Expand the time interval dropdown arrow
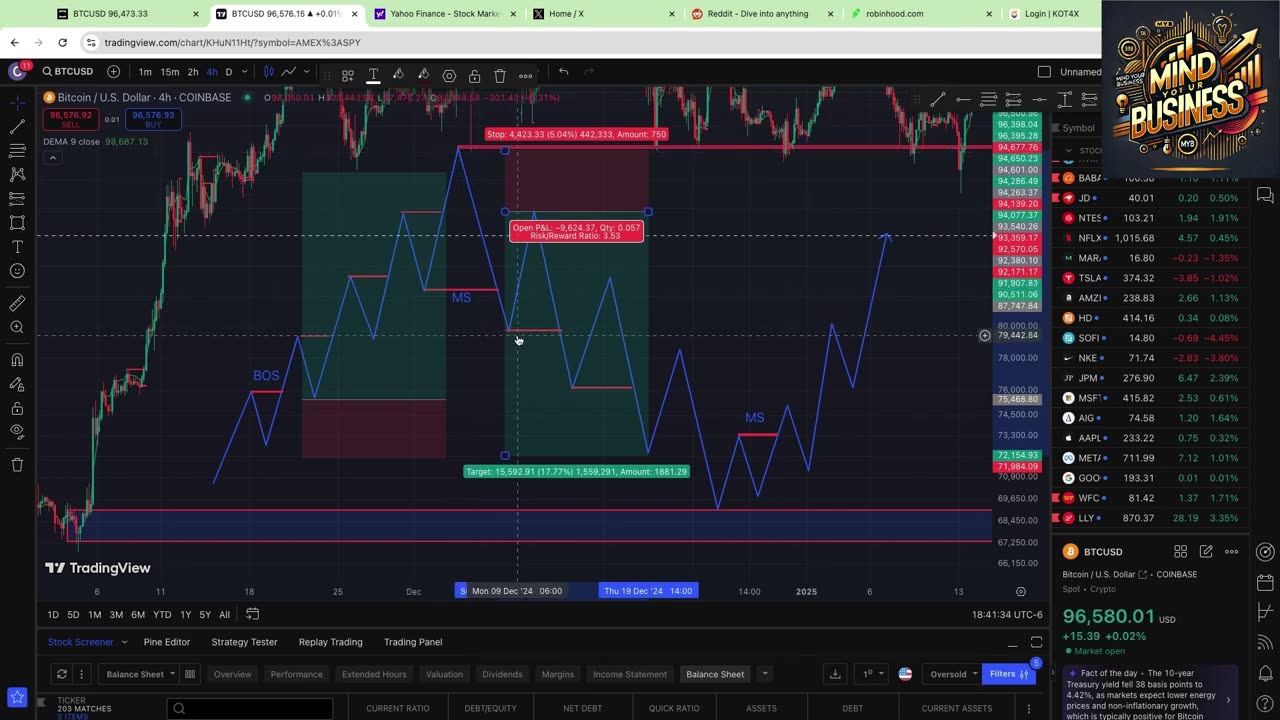Screen dimensions: 1280x720 point(244,72)
